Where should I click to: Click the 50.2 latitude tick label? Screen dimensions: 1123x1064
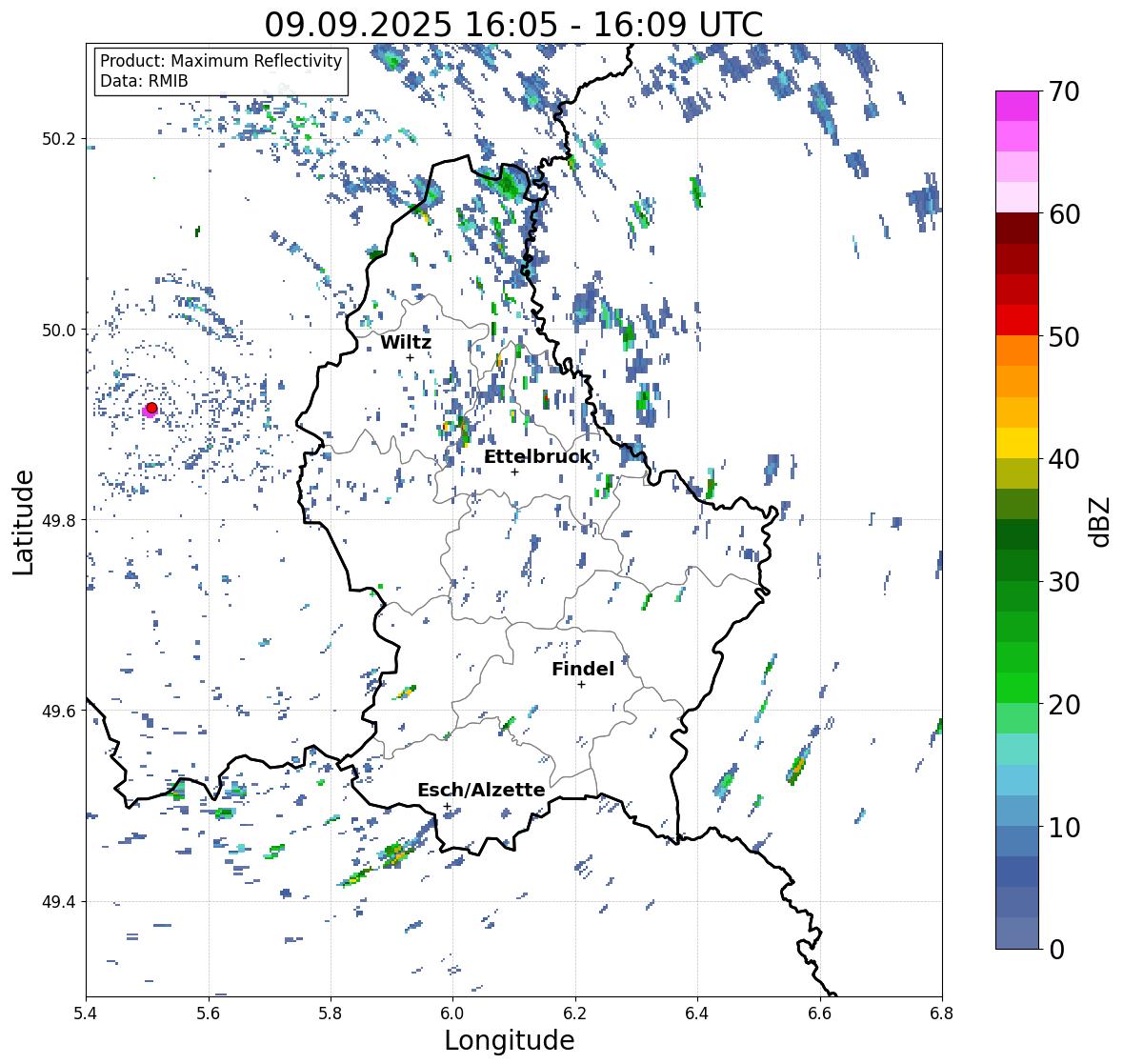point(58,139)
